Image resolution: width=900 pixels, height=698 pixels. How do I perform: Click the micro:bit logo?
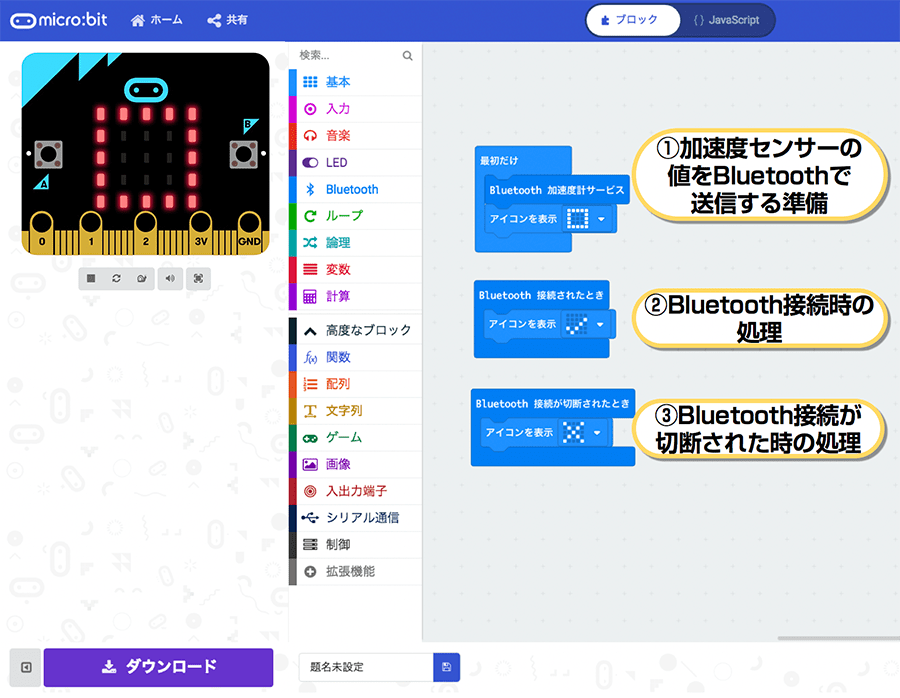point(59,20)
